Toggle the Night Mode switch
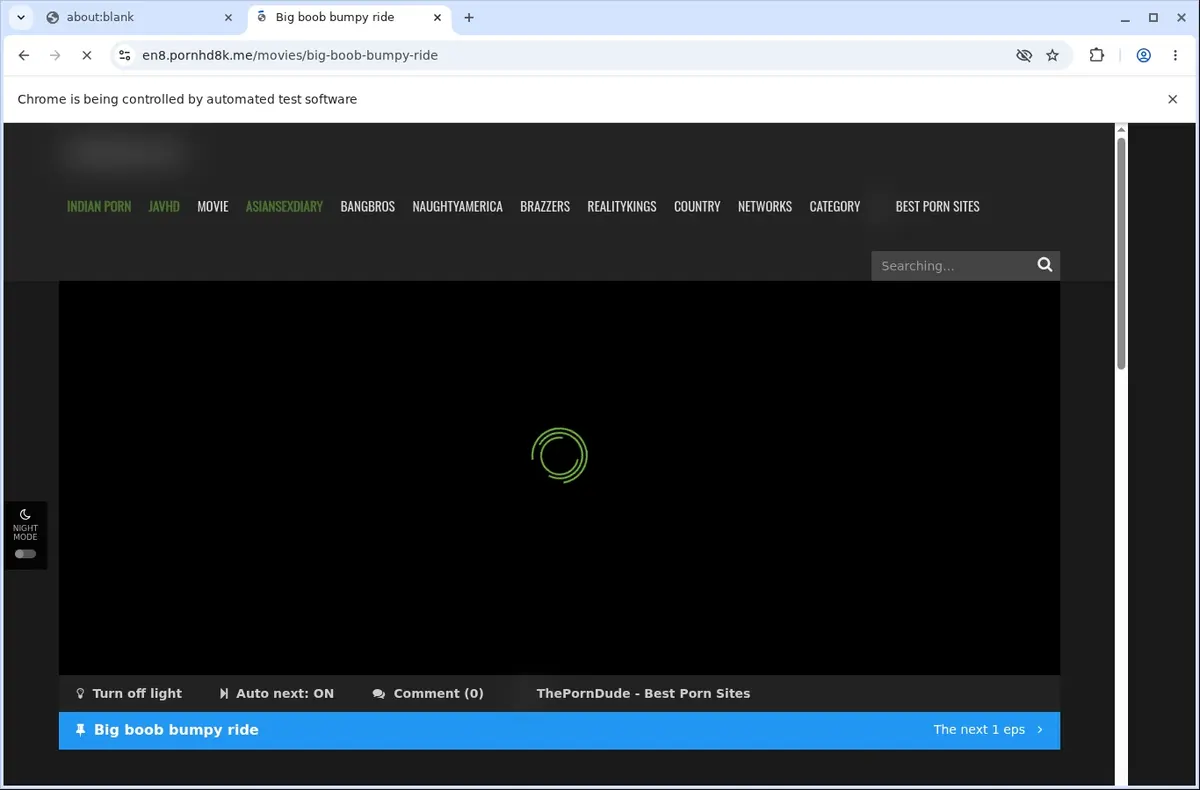Screen dimensions: 1200x790 25,554
